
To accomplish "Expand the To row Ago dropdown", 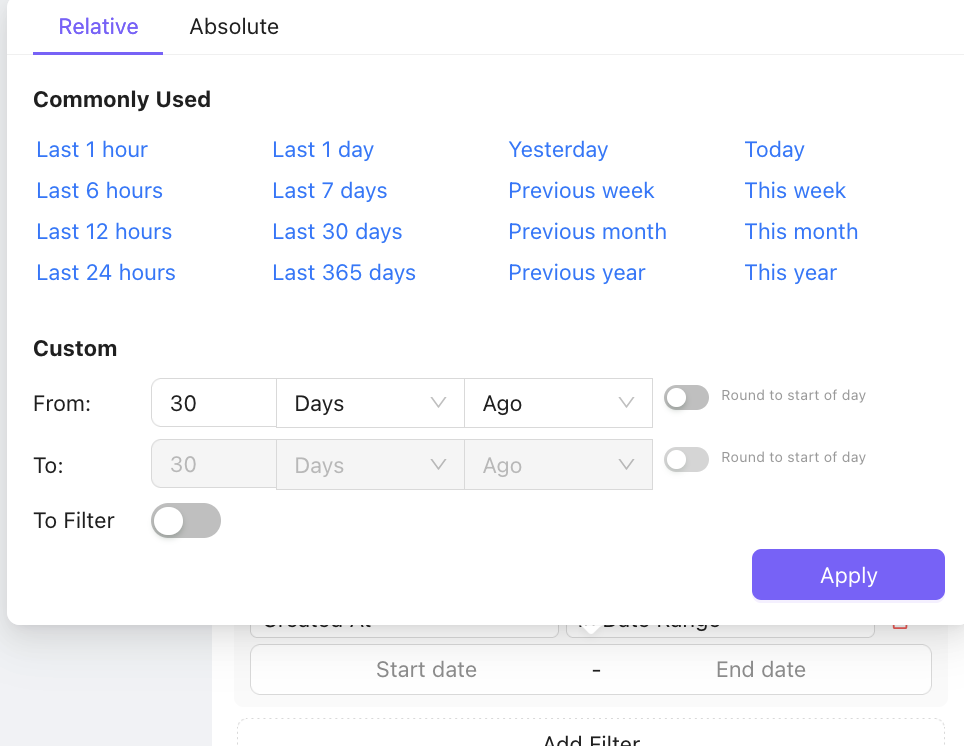I will 558,464.
